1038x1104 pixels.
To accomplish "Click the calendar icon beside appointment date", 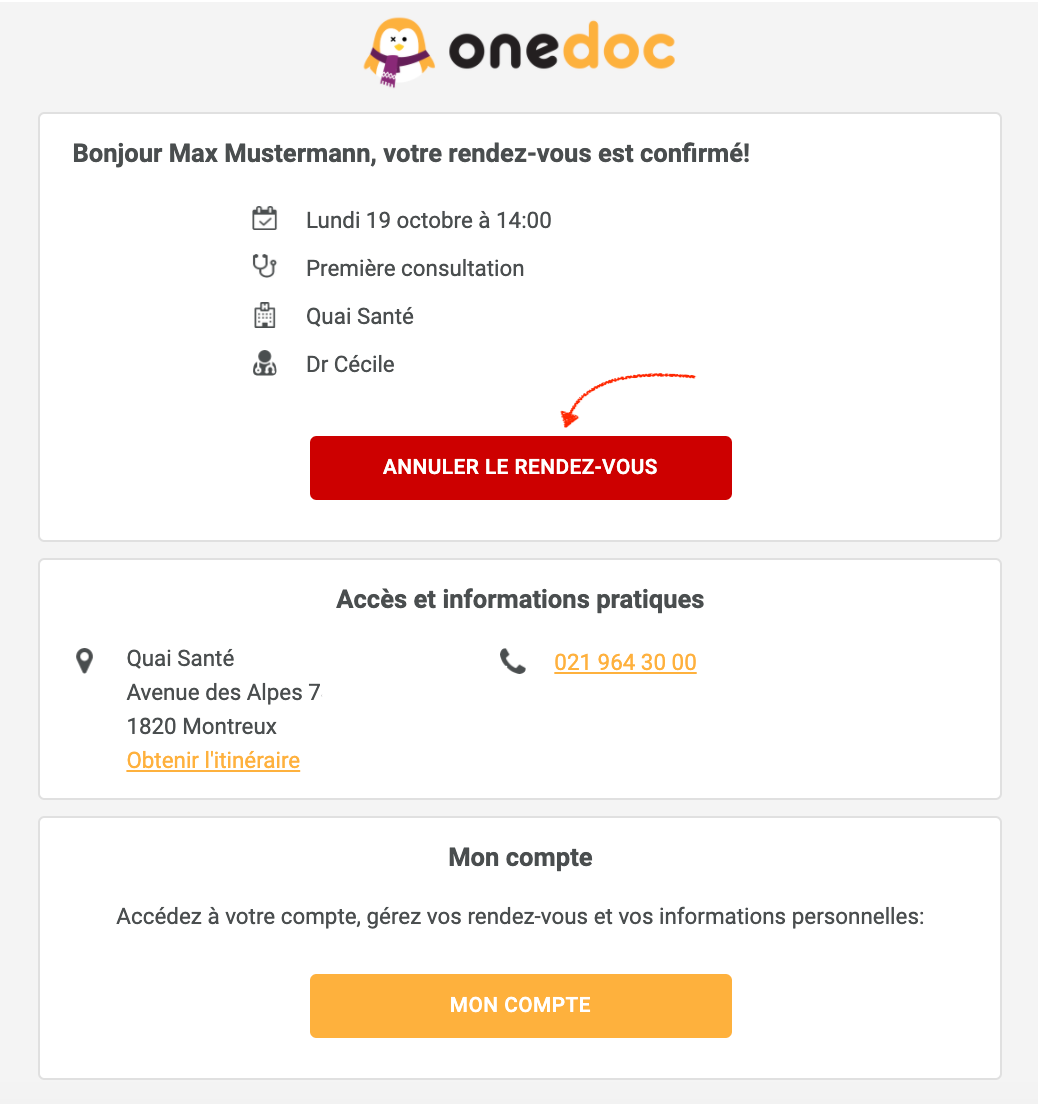I will 264,219.
